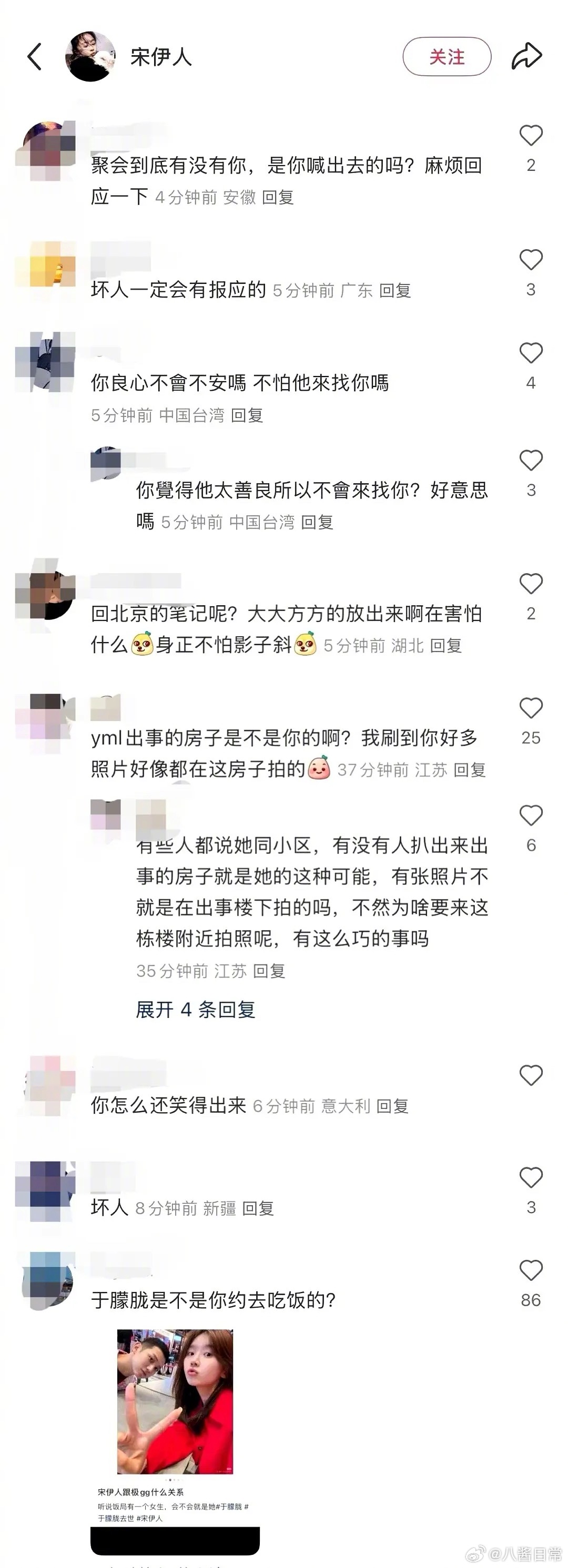This screenshot has height=1568, width=568.
Task: Follow 宋伊人 with the 关注 button
Action: (447, 57)
